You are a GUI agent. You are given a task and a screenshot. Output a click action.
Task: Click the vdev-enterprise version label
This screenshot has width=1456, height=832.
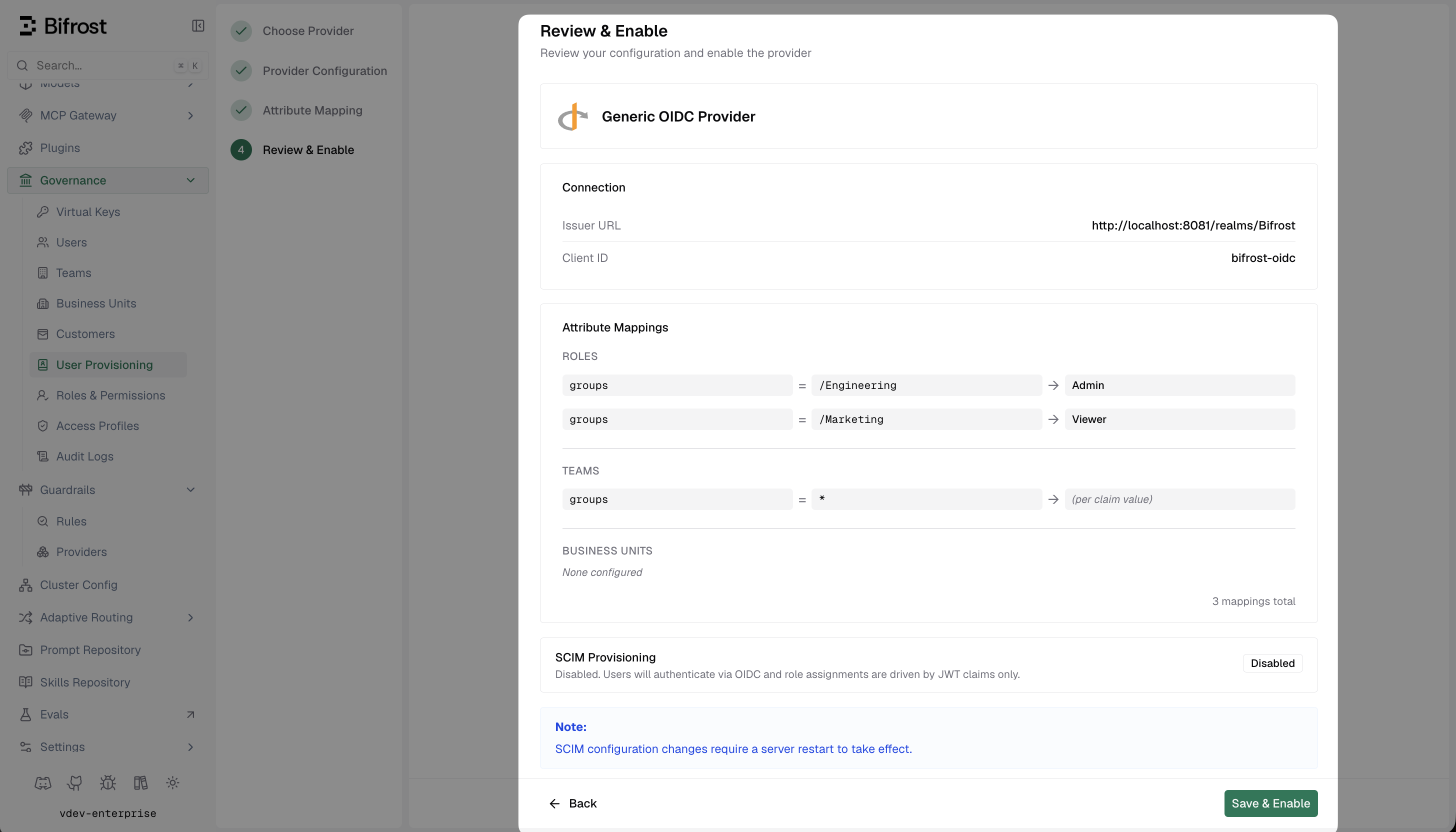108,813
